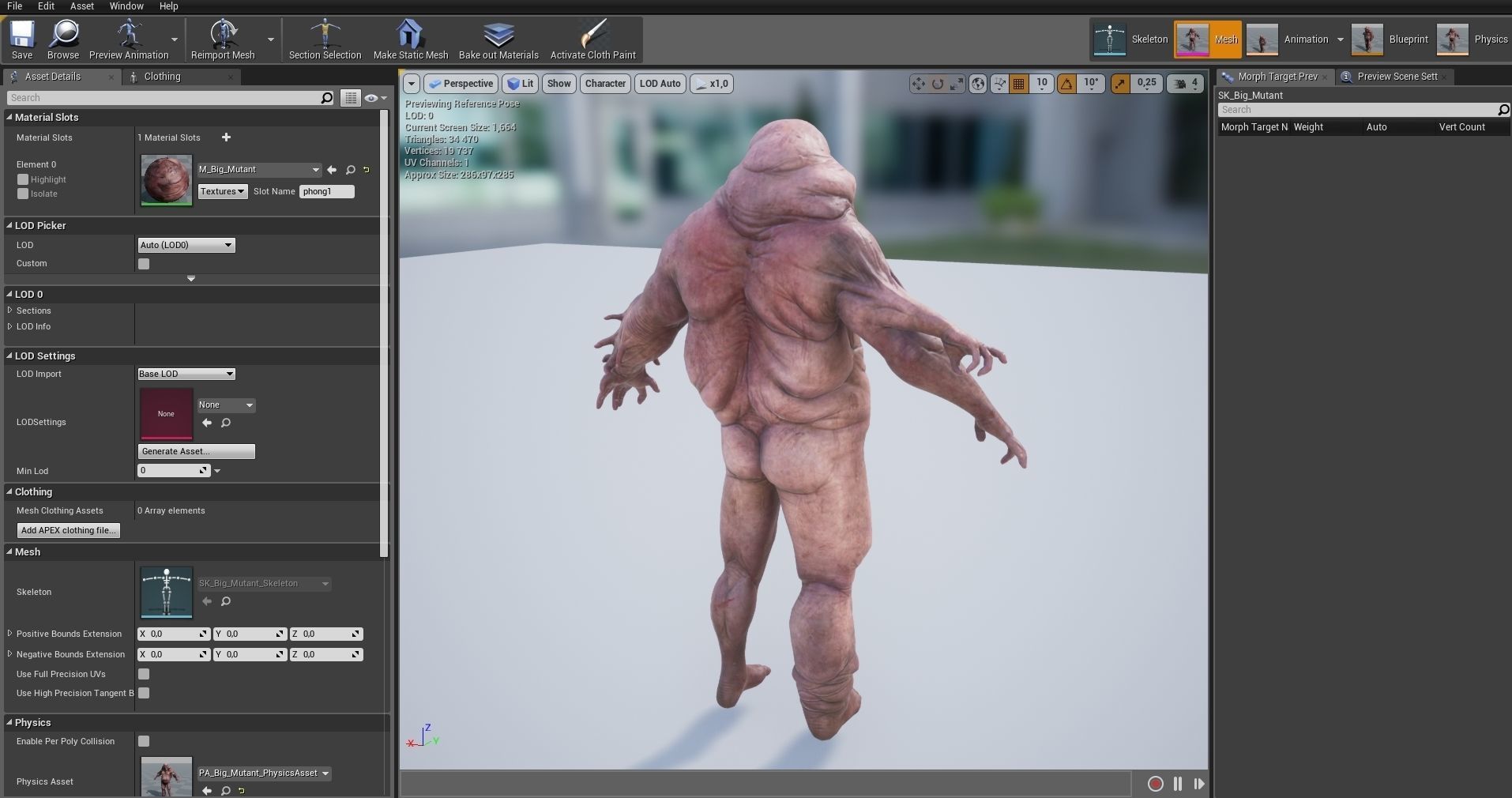Switch to Skeleton editor mode
1512x798 pixels.
click(1130, 40)
